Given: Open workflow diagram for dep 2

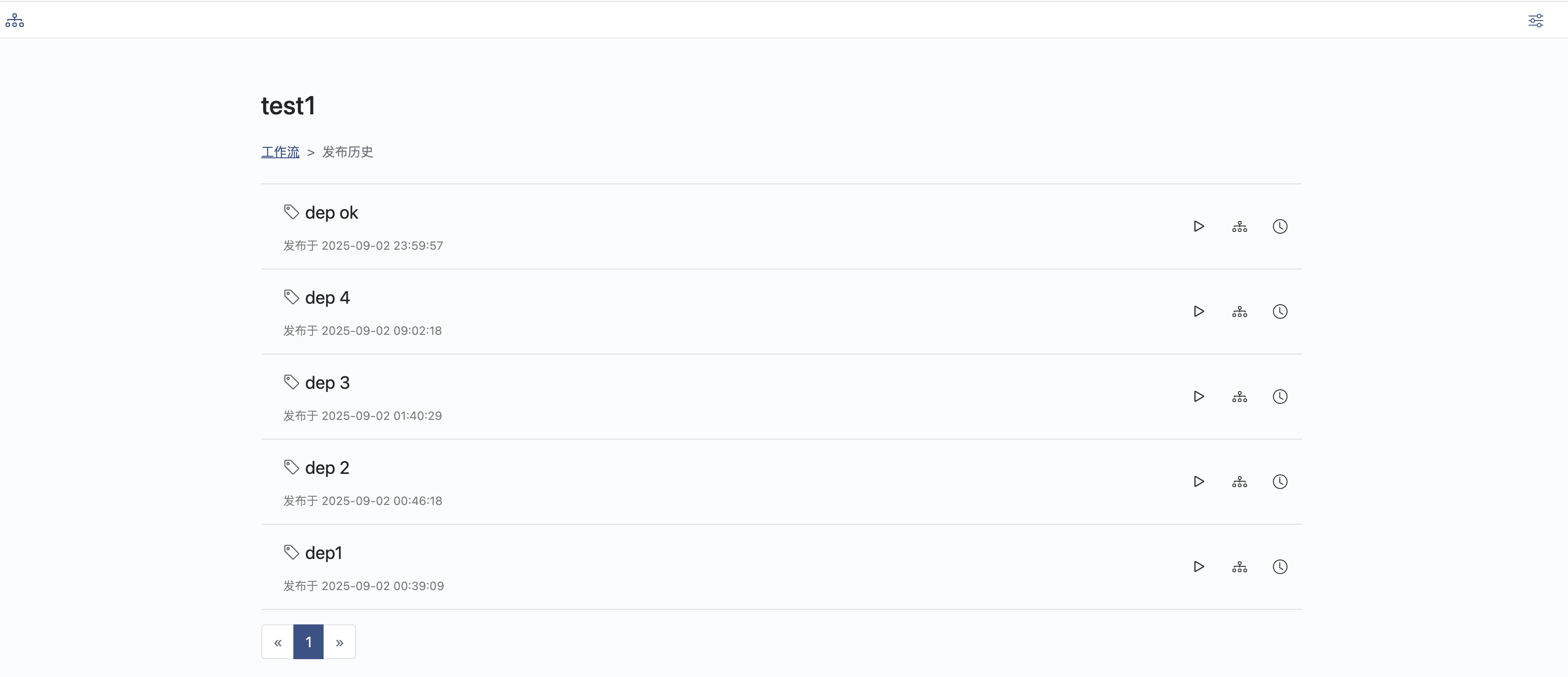Looking at the screenshot, I should 1239,482.
